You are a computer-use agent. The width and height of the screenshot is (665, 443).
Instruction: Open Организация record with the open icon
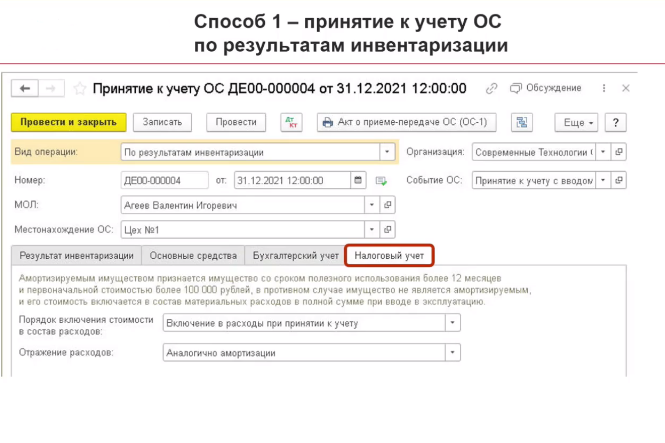[x=618, y=152]
